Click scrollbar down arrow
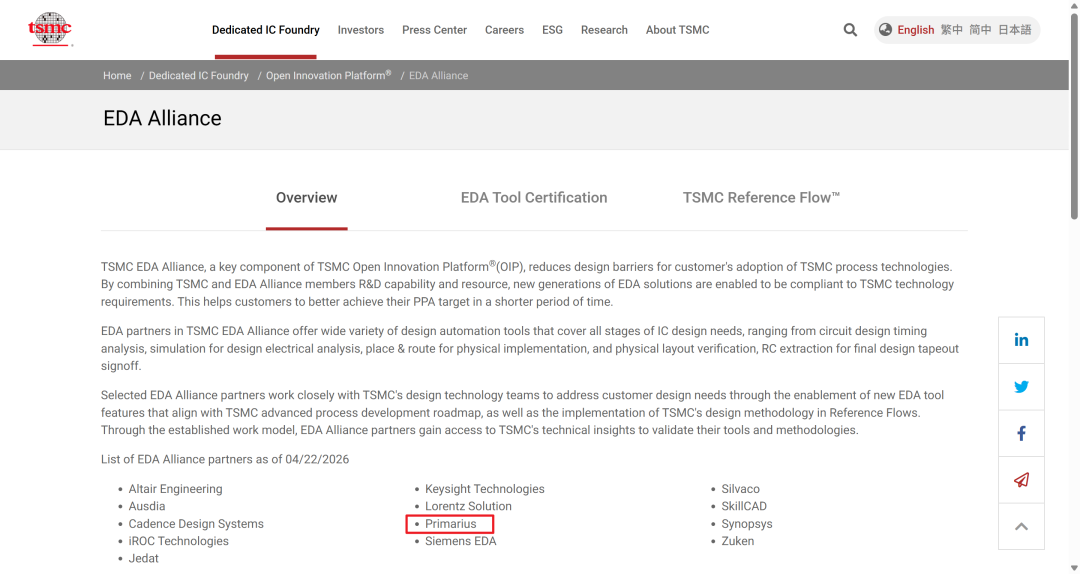 (x=1074, y=568)
